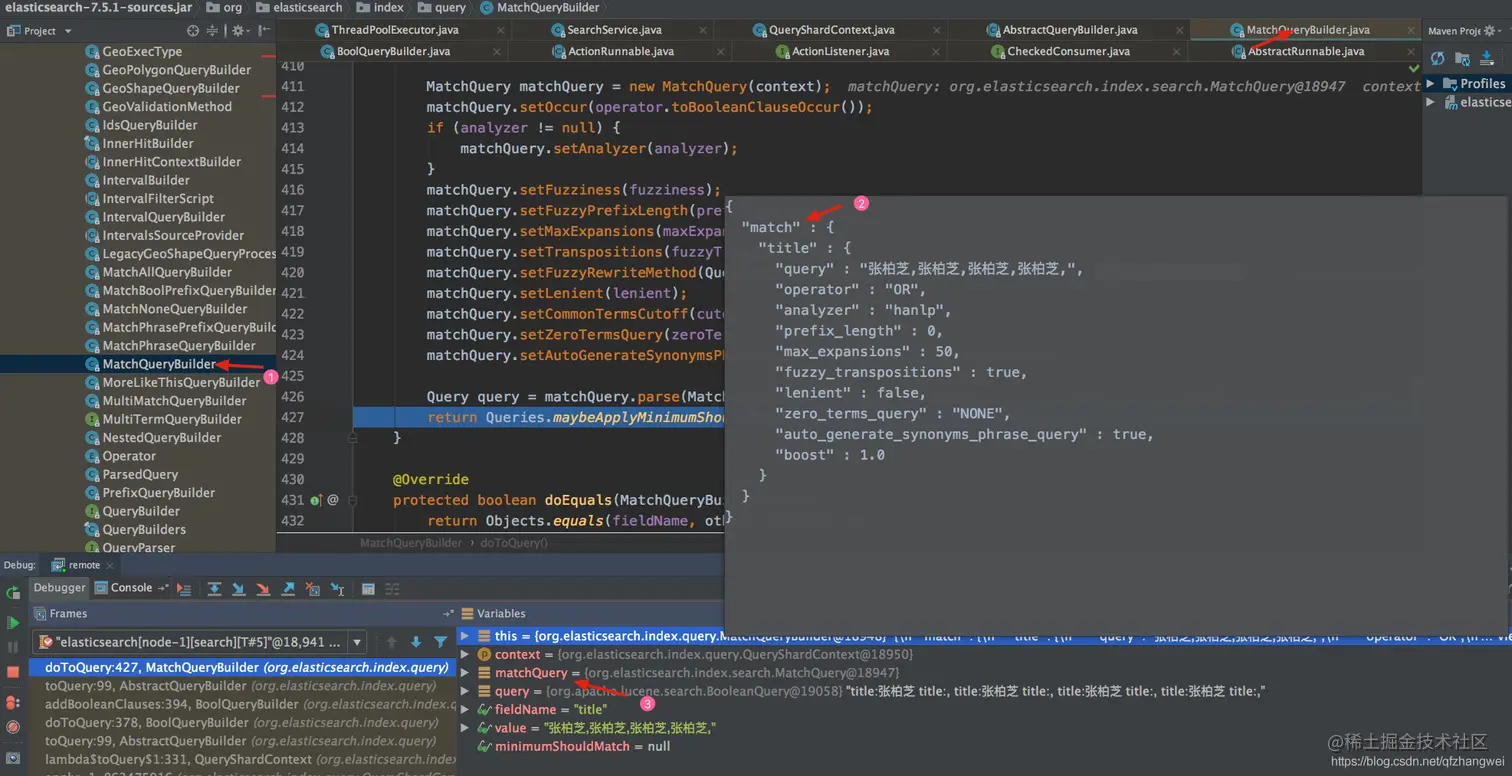Switch to the Debugger tab
The width and height of the screenshot is (1512, 776).
click(60, 588)
